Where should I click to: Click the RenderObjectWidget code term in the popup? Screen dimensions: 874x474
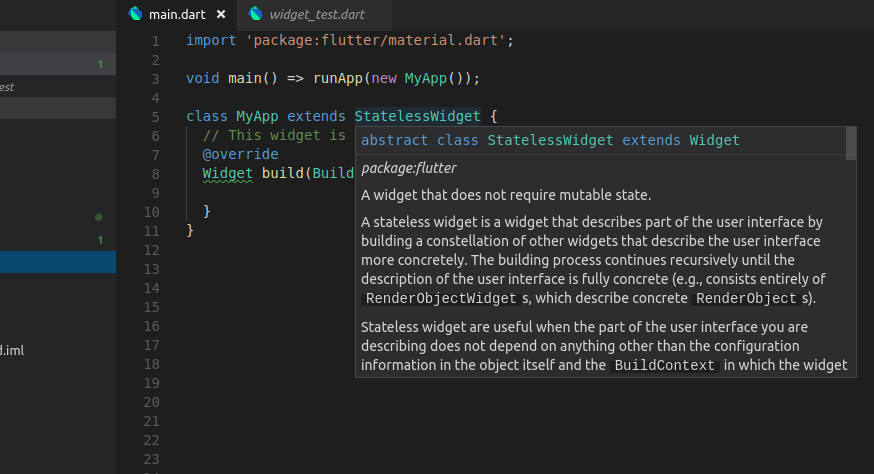pyautogui.click(x=441, y=298)
